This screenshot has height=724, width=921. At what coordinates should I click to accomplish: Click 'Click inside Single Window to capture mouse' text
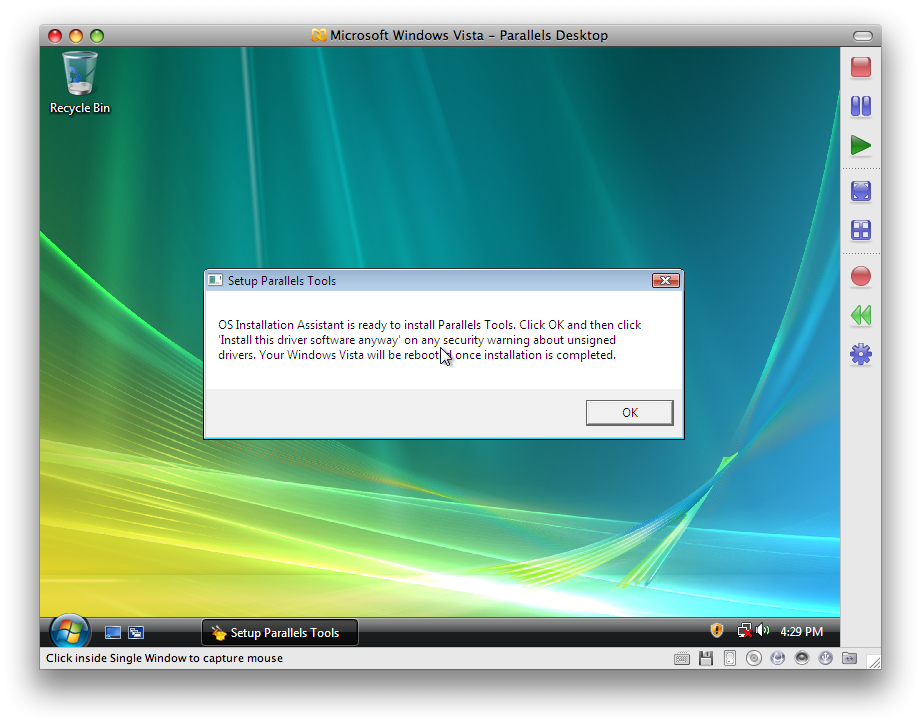[164, 658]
